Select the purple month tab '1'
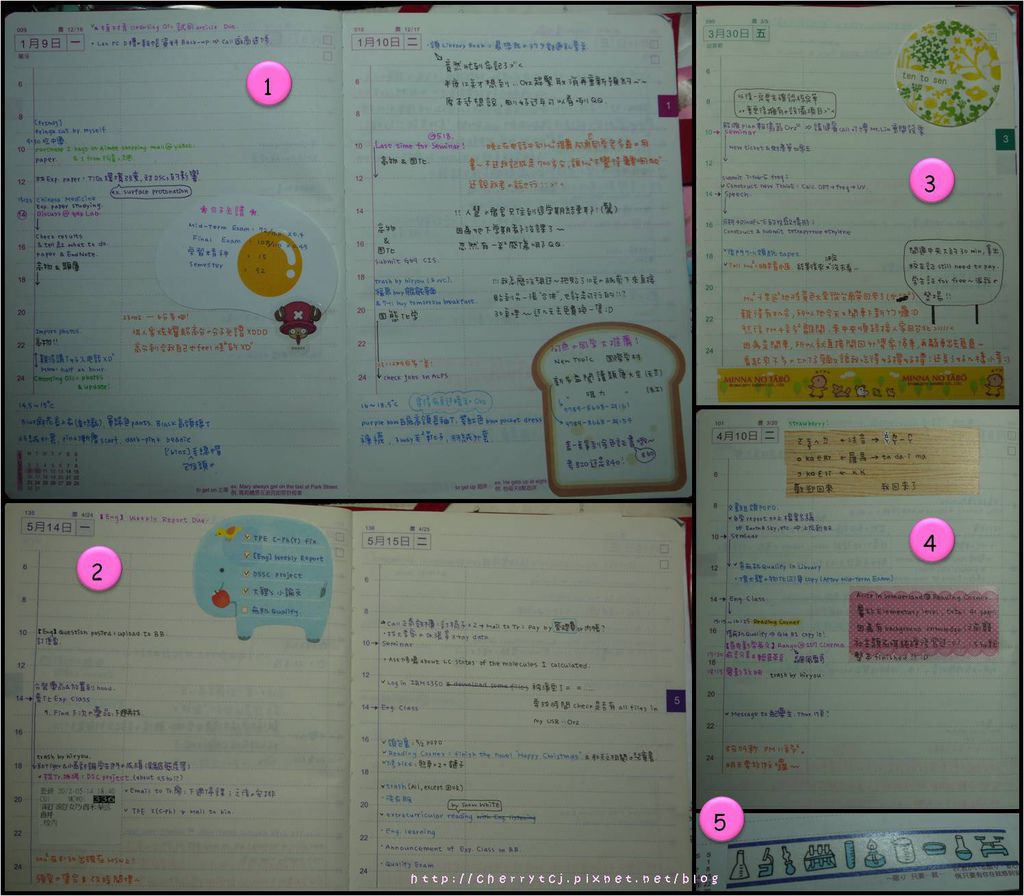Image resolution: width=1024 pixels, height=896 pixels. (x=667, y=106)
